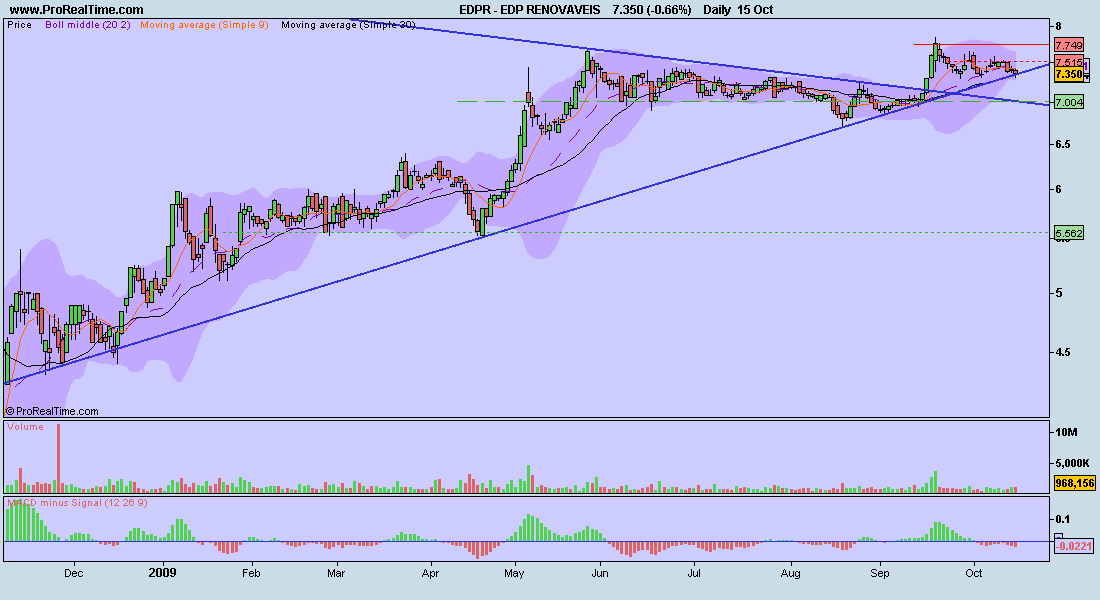Click the 5,000K volume axis label
Image resolution: width=1100 pixels, height=600 pixels.
(1073, 463)
